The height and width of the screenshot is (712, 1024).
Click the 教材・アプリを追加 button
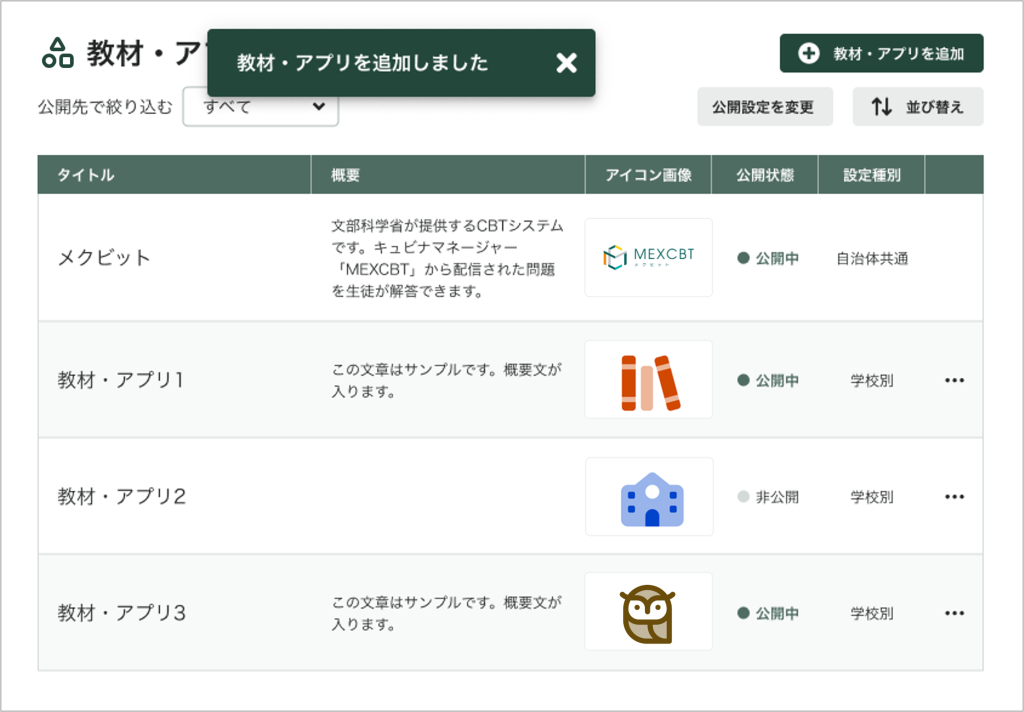pos(881,54)
